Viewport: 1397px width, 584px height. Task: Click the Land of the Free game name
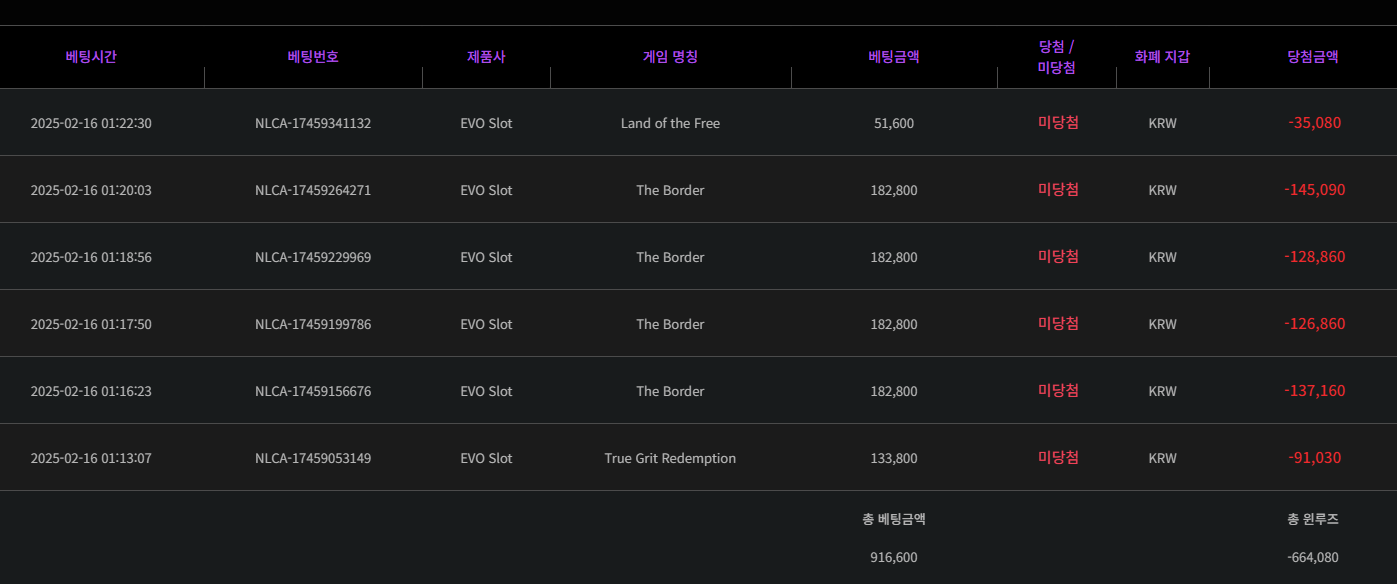coord(670,124)
